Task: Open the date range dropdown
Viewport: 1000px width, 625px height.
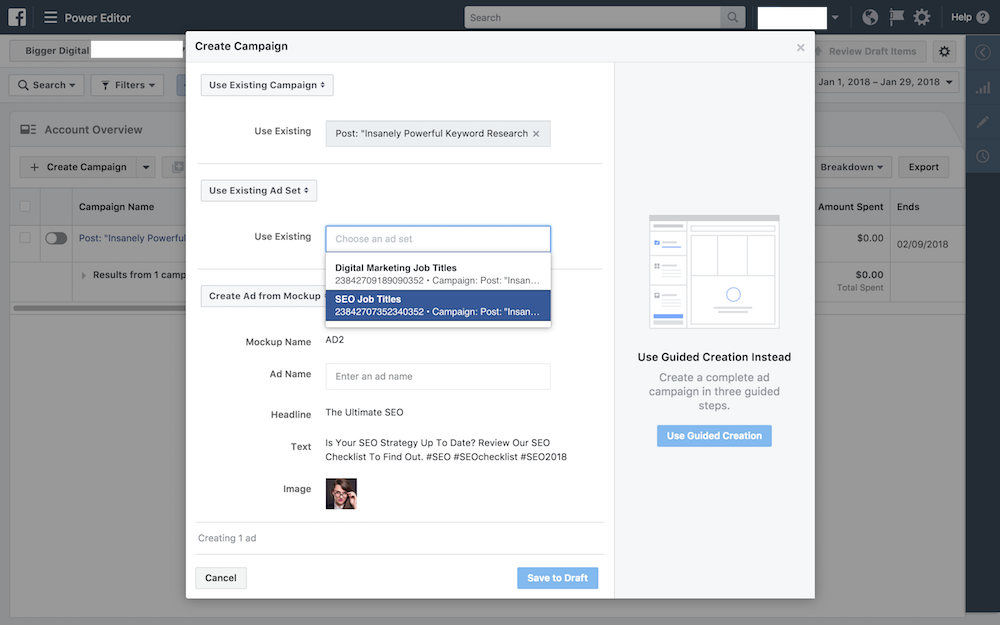Action: point(885,82)
